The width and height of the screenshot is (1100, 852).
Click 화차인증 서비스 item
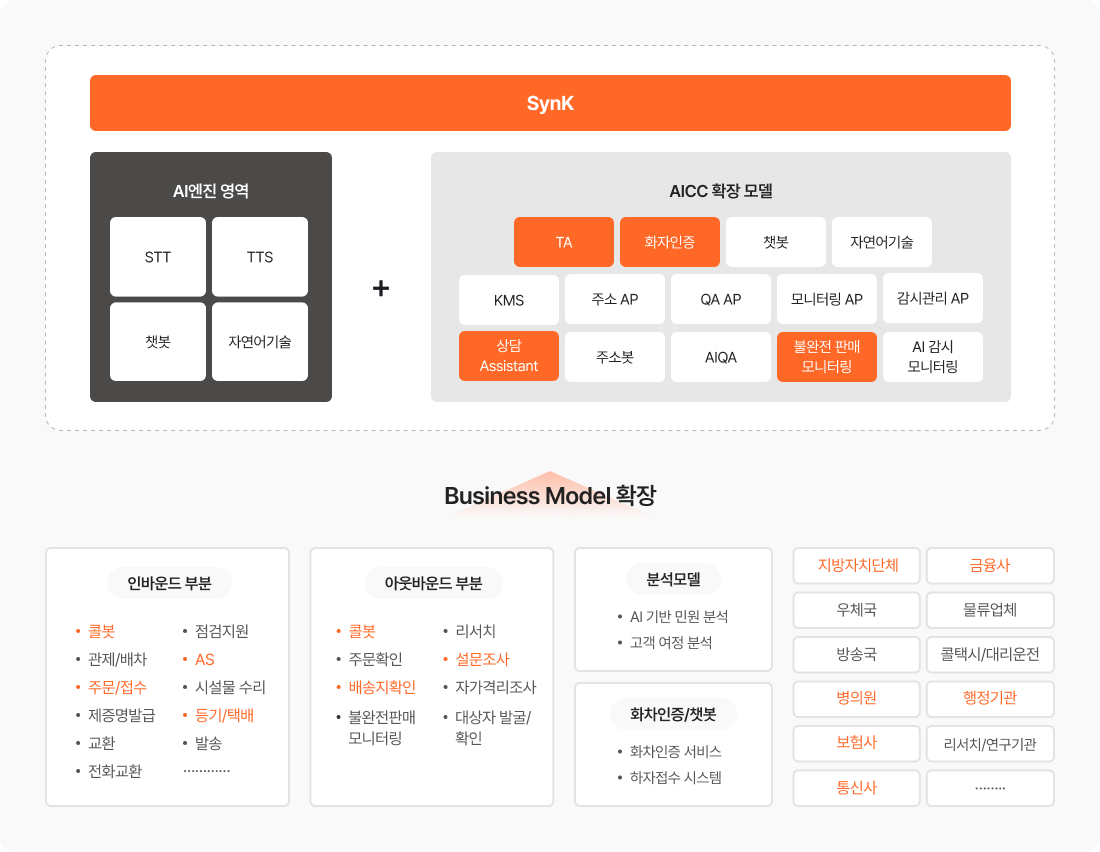[x=676, y=751]
